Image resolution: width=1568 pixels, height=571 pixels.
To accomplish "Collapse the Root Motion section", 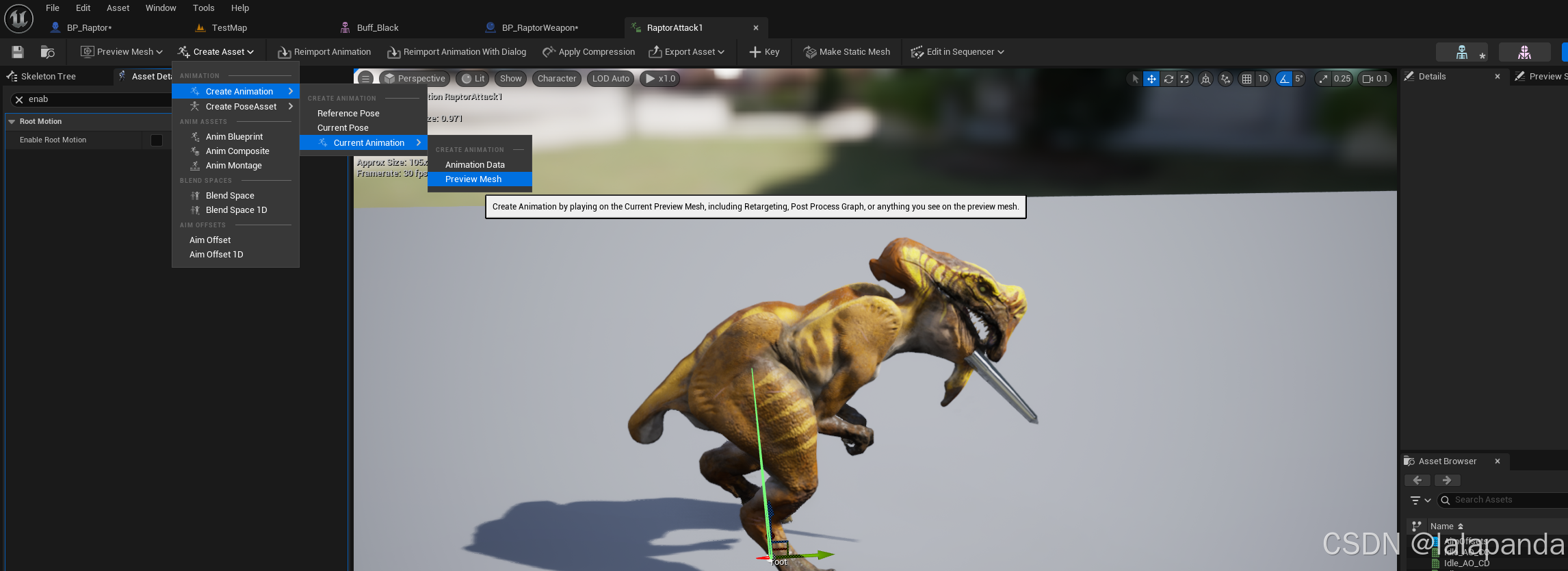I will (x=12, y=122).
